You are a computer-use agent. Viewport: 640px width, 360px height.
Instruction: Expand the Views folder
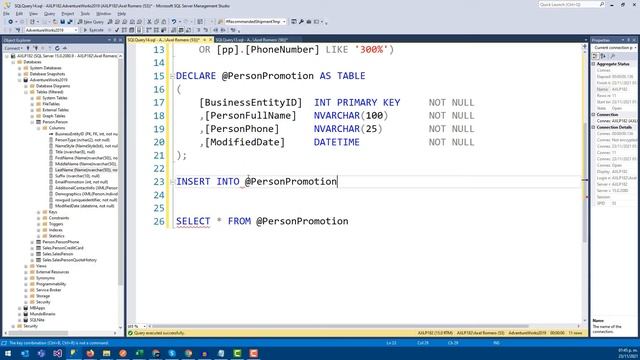click(x=26, y=266)
